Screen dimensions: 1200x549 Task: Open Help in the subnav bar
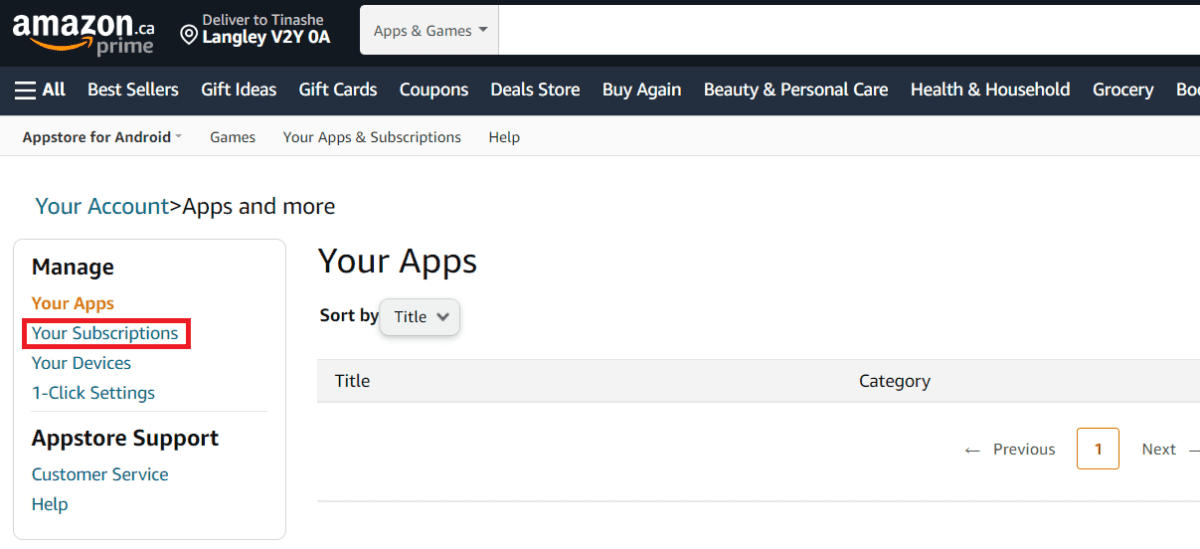tap(504, 137)
